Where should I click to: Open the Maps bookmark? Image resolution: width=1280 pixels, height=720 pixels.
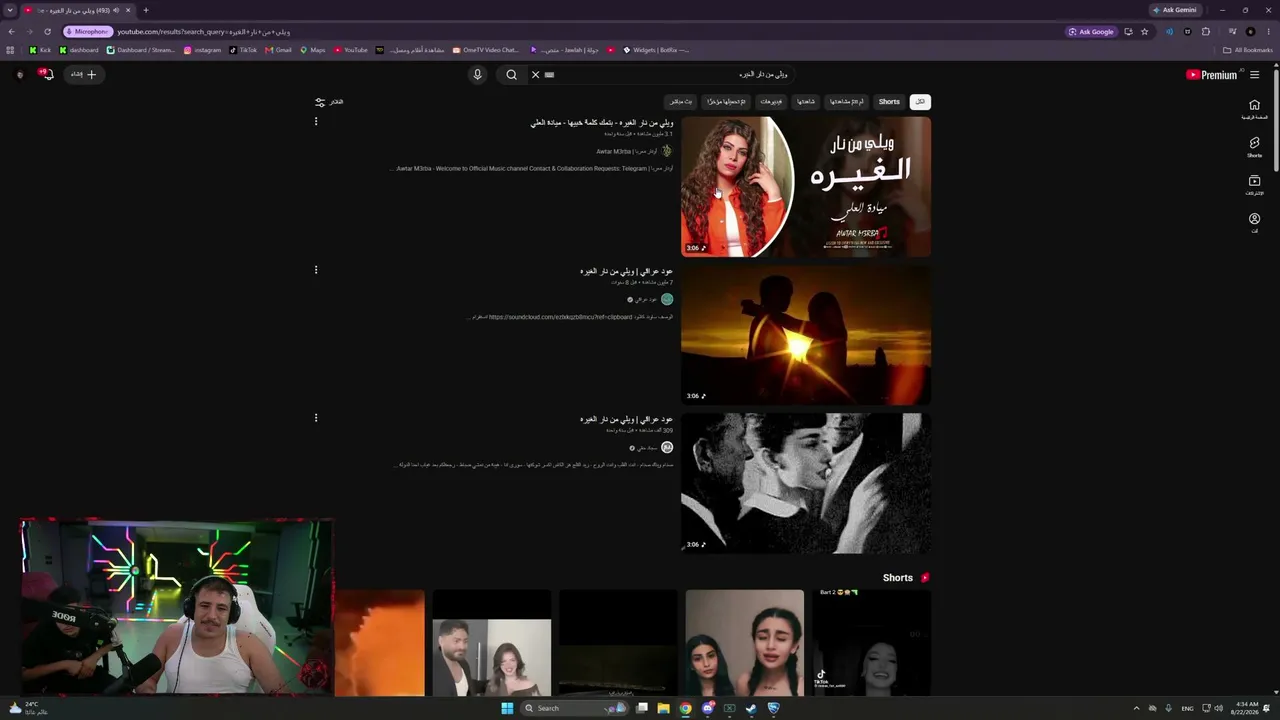(313, 50)
